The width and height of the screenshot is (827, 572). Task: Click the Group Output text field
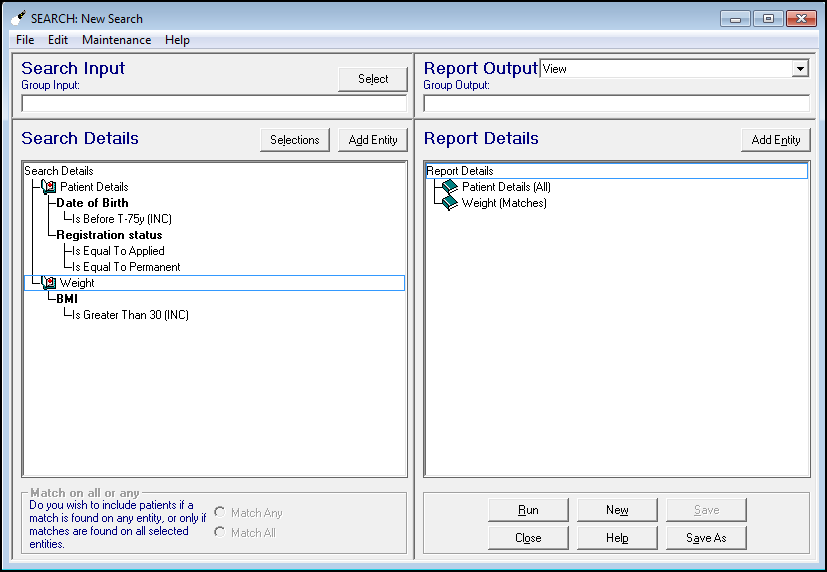point(616,103)
